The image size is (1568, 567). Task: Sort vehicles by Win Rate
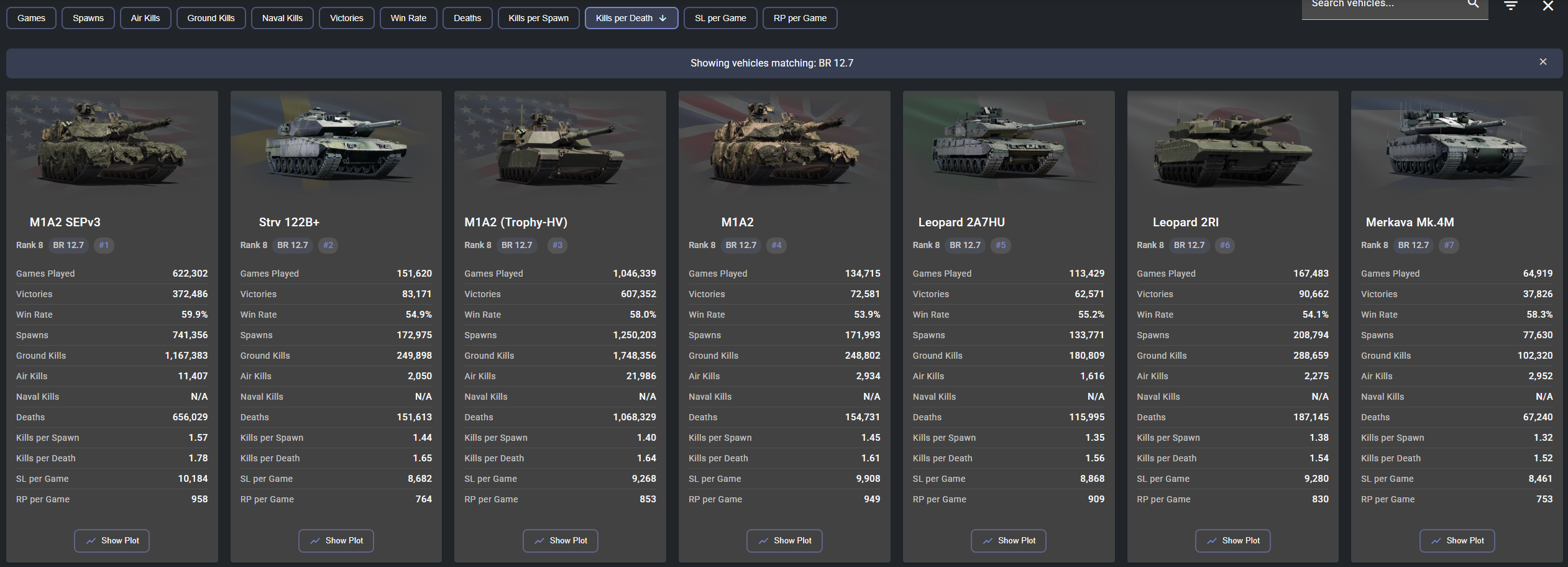pyautogui.click(x=408, y=18)
